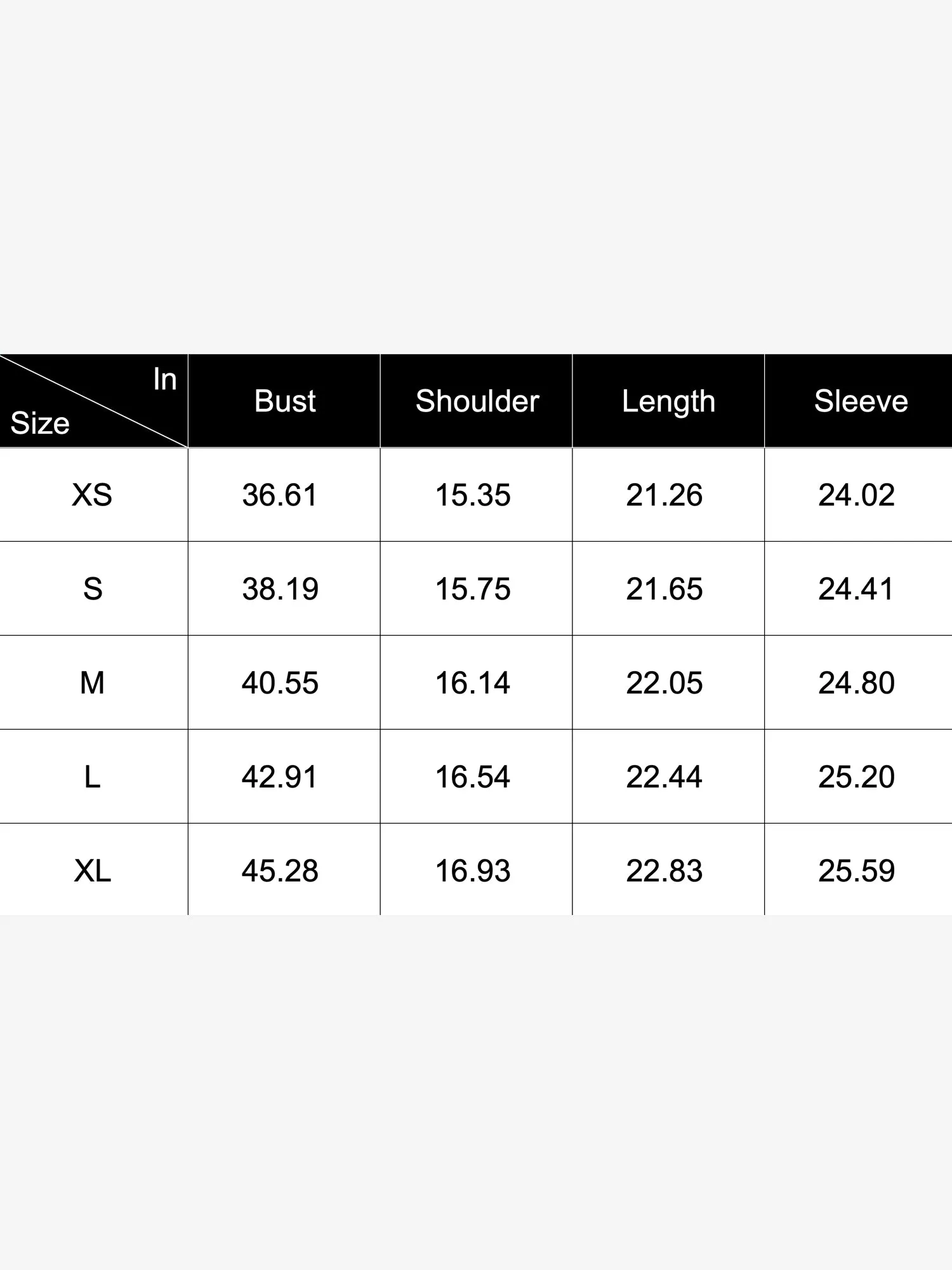Click the Bust column header

click(x=285, y=401)
